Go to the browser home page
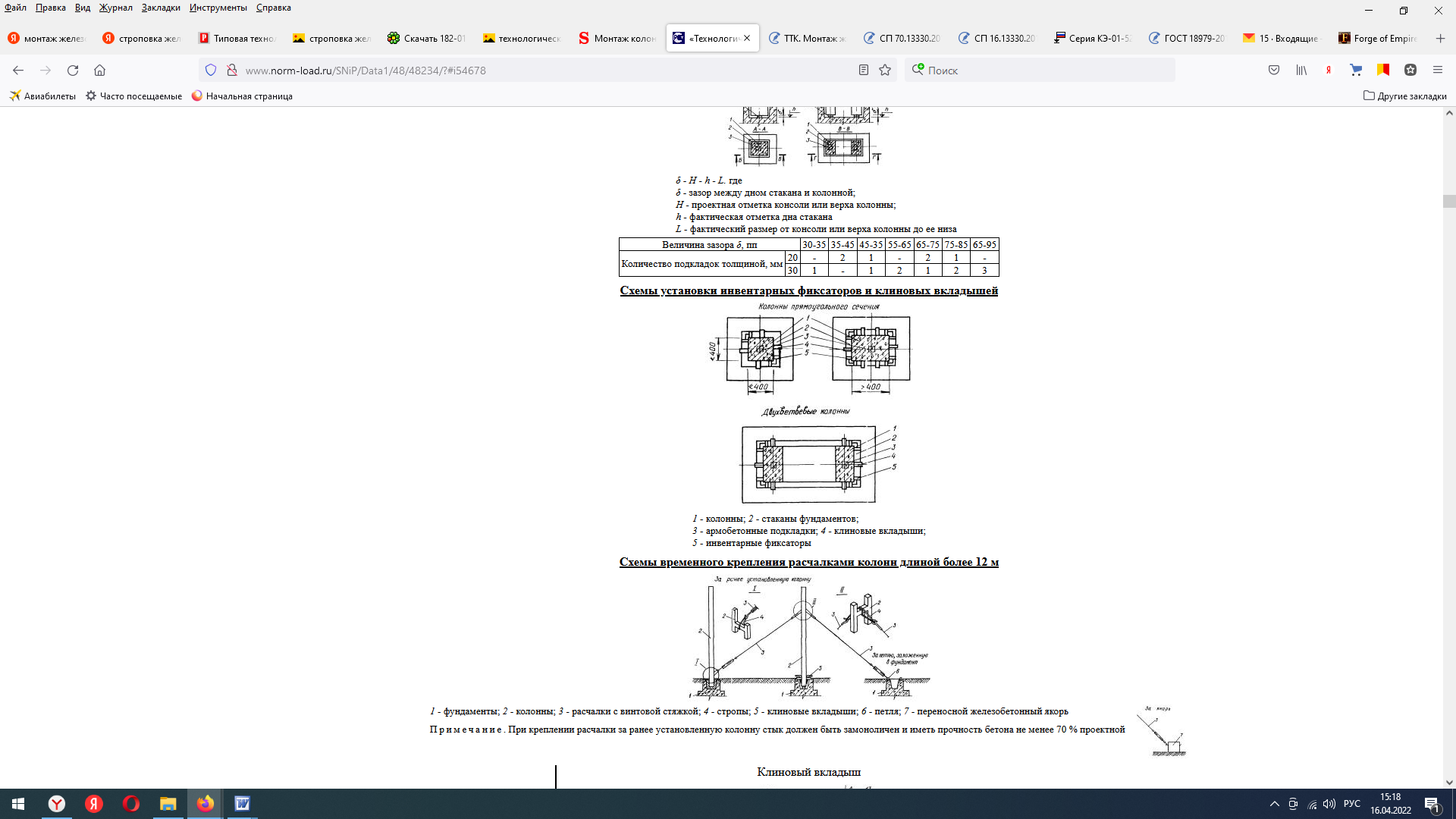Screen dimensions: 1456x819 tap(99, 71)
